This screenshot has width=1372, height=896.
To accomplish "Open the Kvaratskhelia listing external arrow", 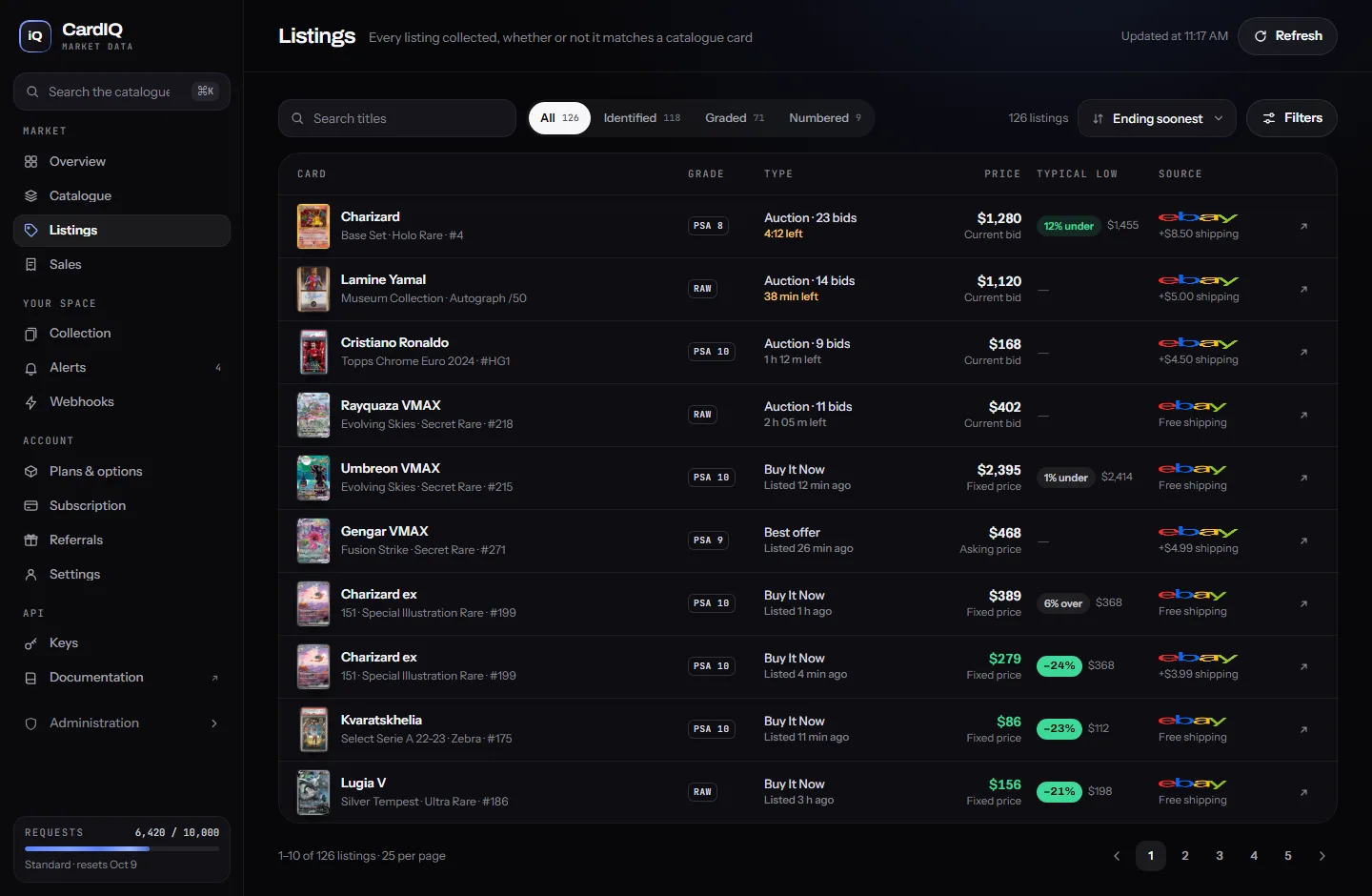I will 1303,729.
